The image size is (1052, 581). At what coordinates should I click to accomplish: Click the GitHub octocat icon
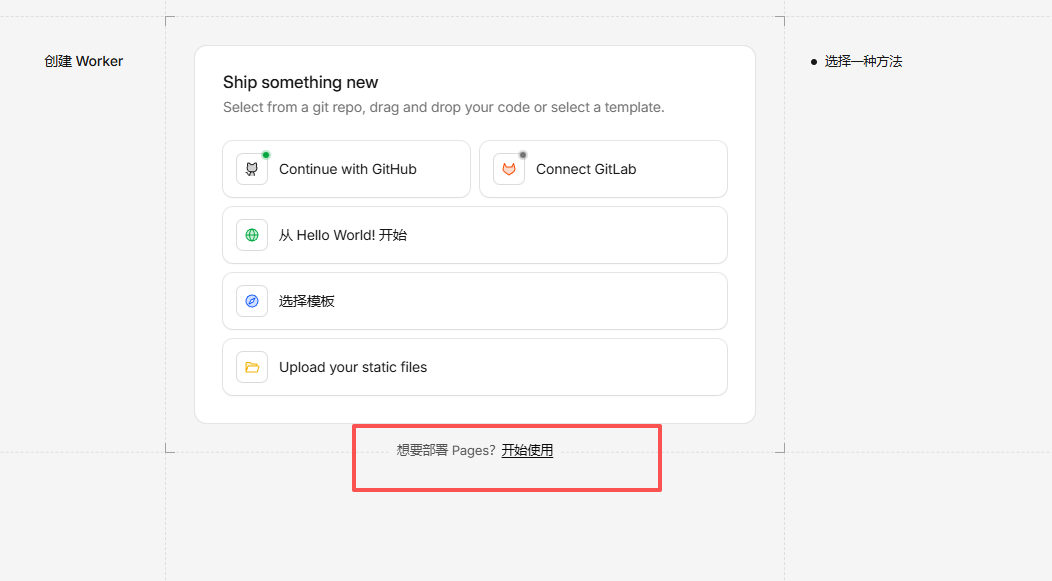coord(252,170)
